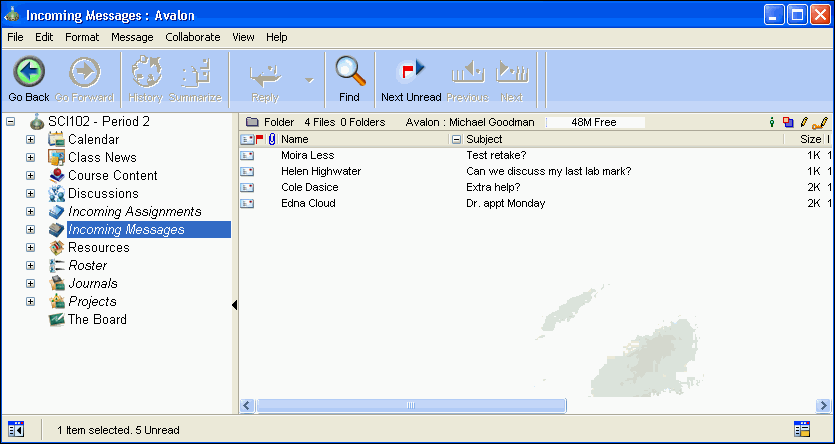Click the Calendar icon in sidebar
Screen dimensions: 835x444
pos(56,139)
